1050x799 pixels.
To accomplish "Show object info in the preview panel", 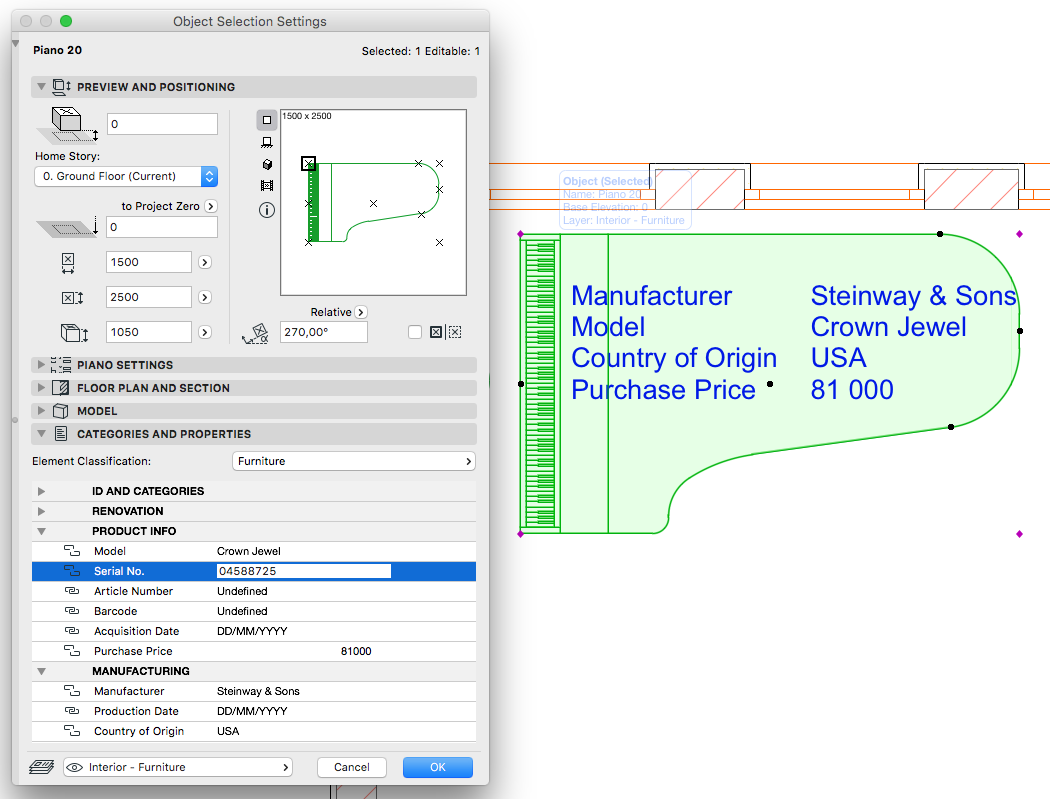I will [x=265, y=210].
